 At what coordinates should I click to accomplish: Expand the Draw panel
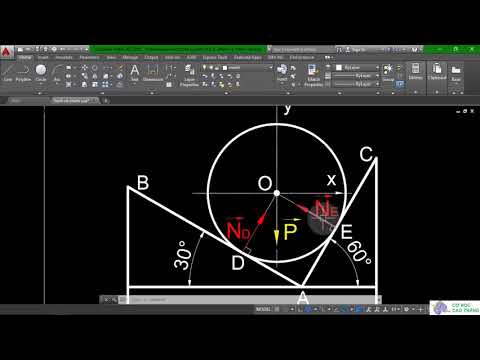point(40,93)
